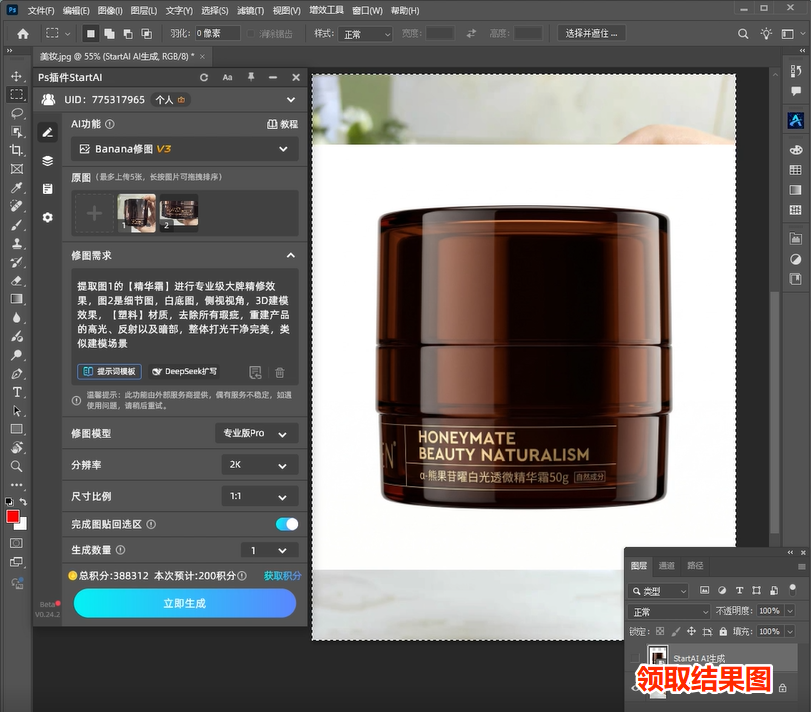
Task: Toggle the anti-alias checkbox
Action: [251, 34]
